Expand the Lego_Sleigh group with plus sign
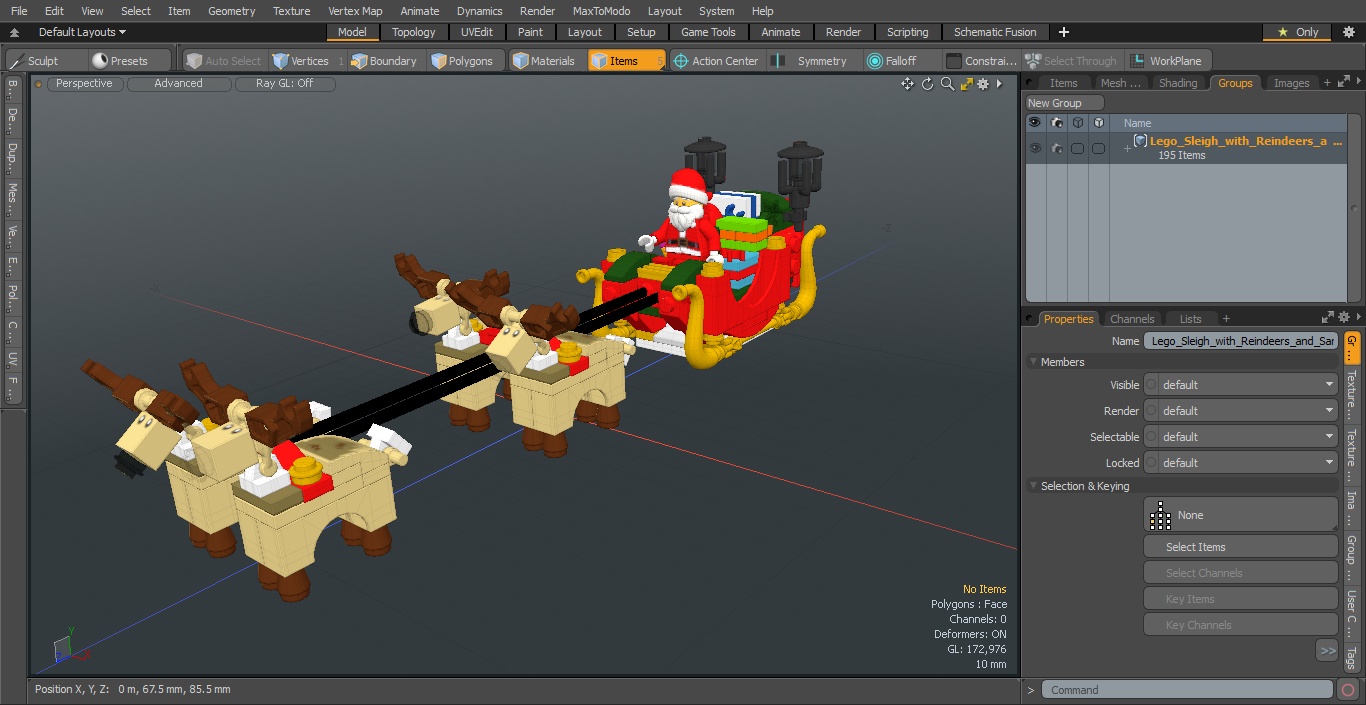 pos(1127,148)
